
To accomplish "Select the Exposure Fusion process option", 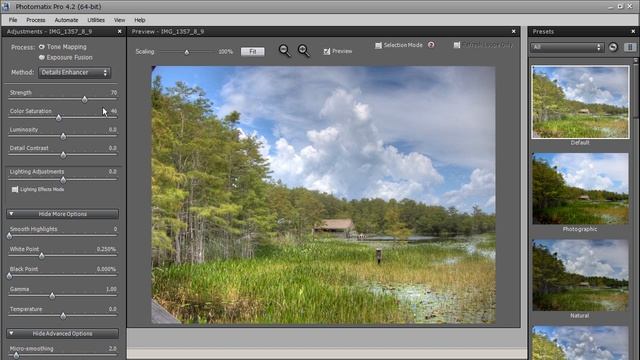I will [42, 58].
